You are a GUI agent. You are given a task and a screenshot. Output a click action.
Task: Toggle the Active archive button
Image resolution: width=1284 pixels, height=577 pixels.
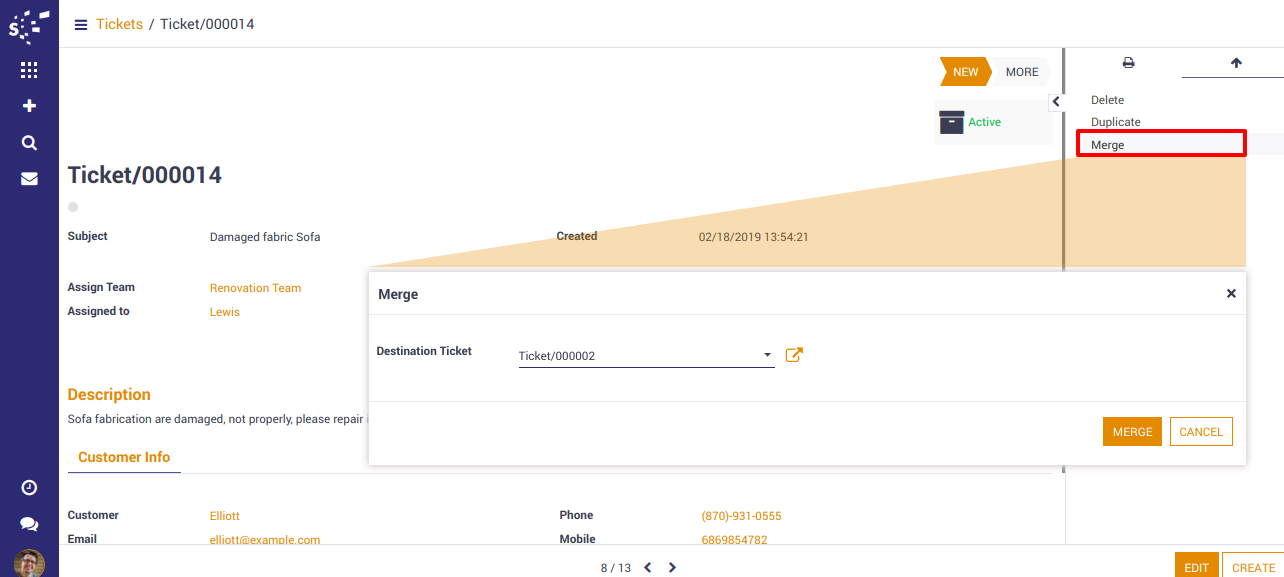[x=971, y=122]
